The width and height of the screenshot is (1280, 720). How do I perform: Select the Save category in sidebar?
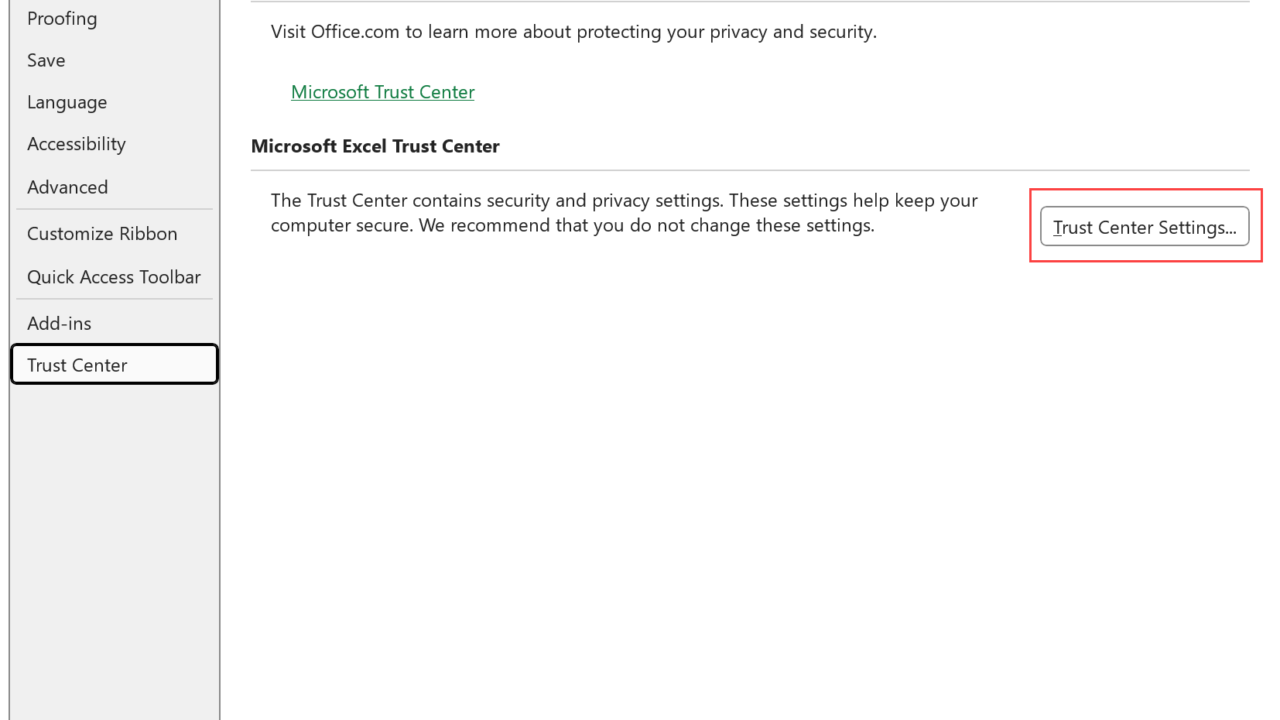[x=46, y=60]
